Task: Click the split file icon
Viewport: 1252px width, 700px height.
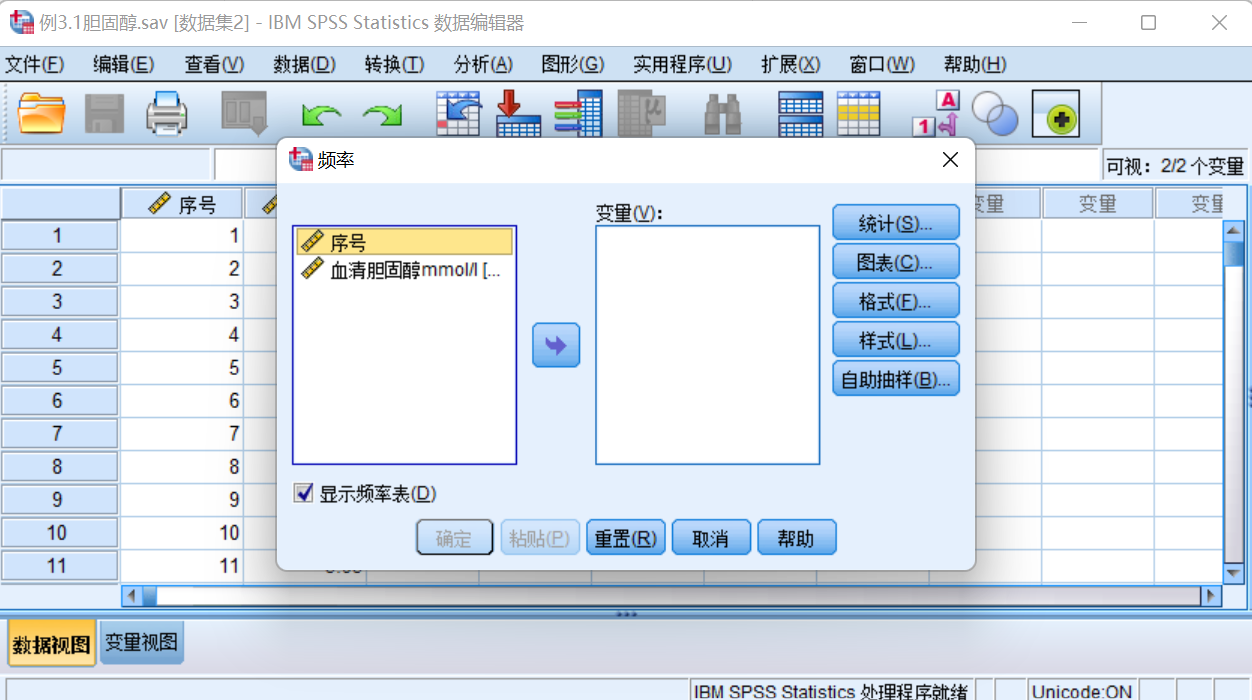Action: click(800, 113)
